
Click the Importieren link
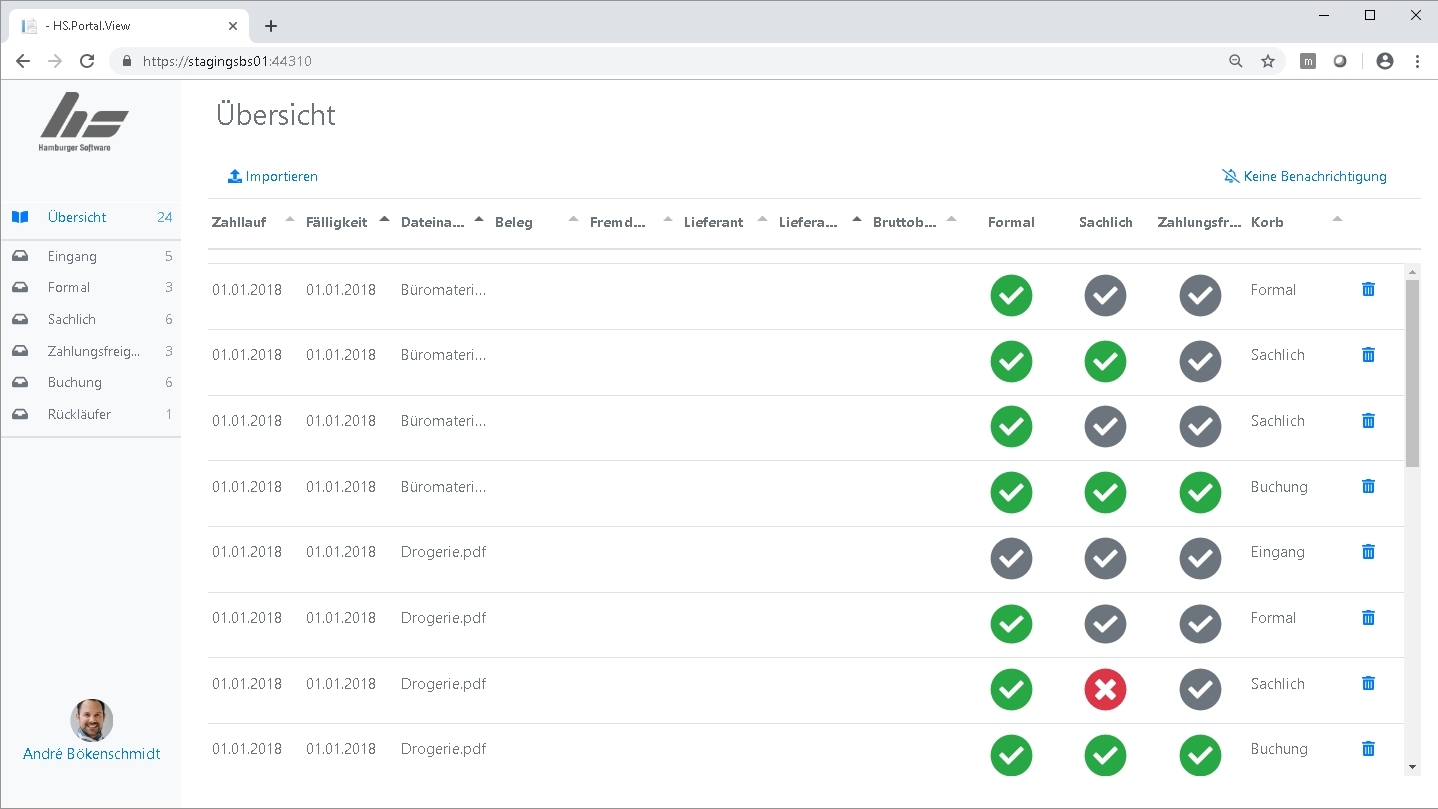[x=282, y=177]
